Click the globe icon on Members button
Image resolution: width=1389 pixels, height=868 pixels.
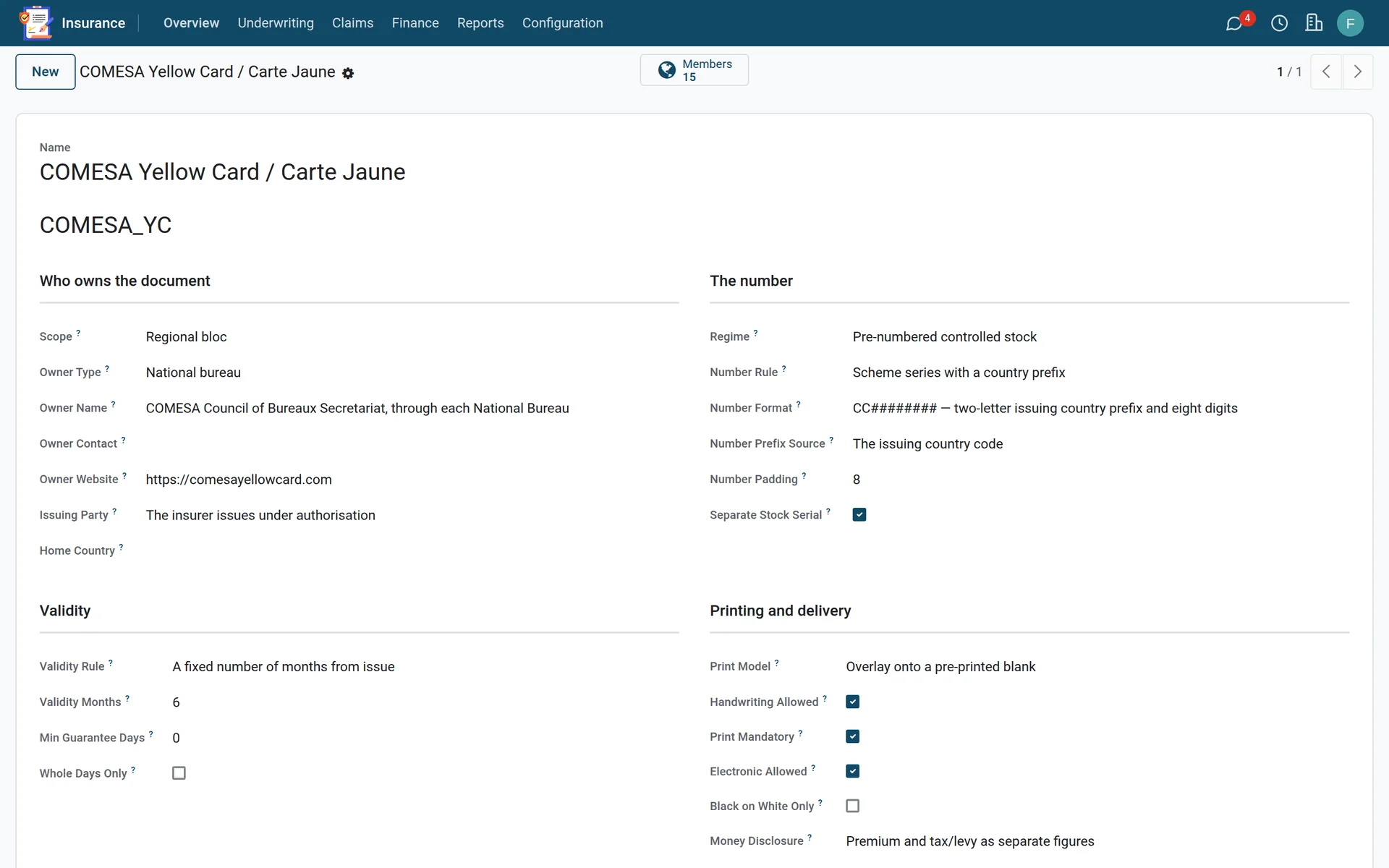pyautogui.click(x=666, y=70)
